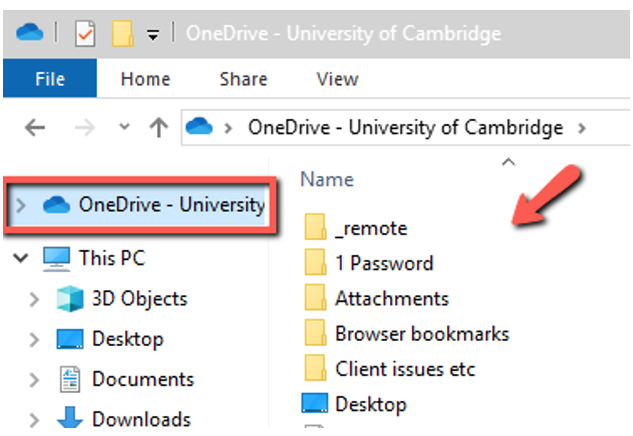The height and width of the screenshot is (436, 633).
Task: Collapse the This PC tree node
Action: tap(21, 258)
